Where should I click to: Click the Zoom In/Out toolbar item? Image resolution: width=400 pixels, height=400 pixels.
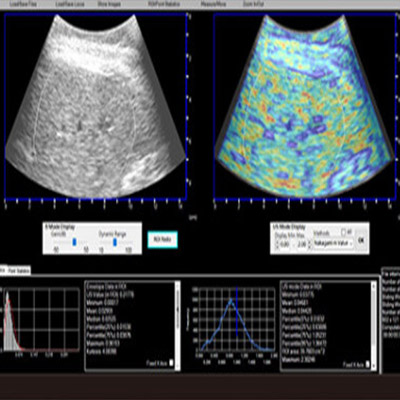coord(253,5)
